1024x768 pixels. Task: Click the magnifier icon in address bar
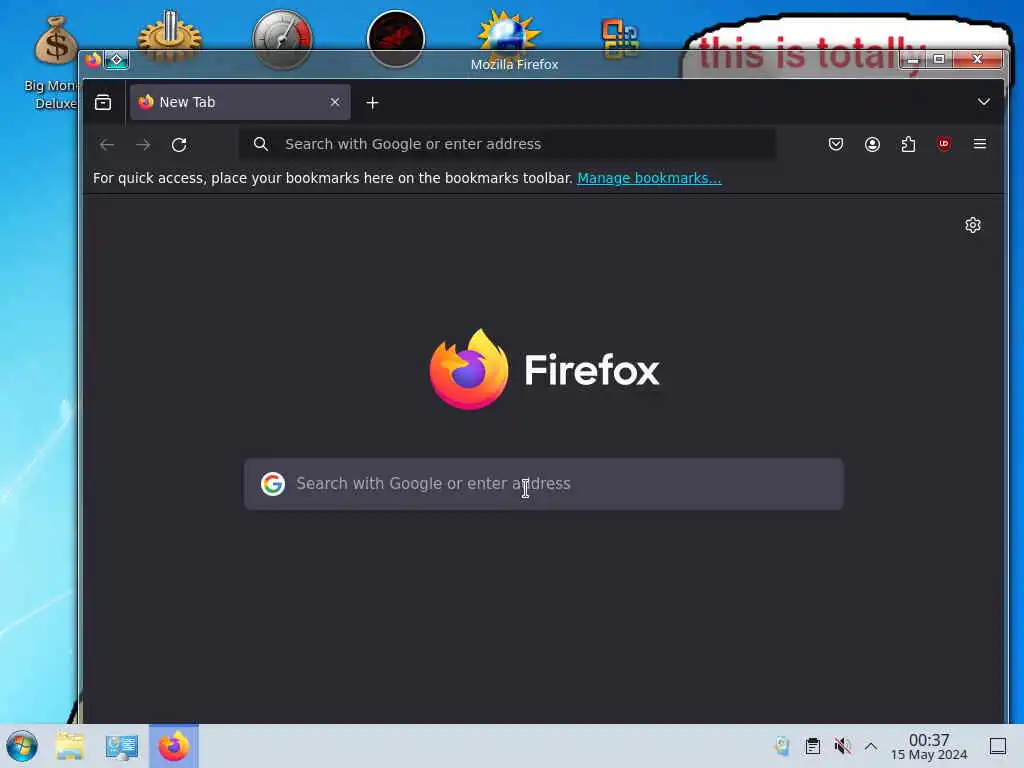point(261,144)
